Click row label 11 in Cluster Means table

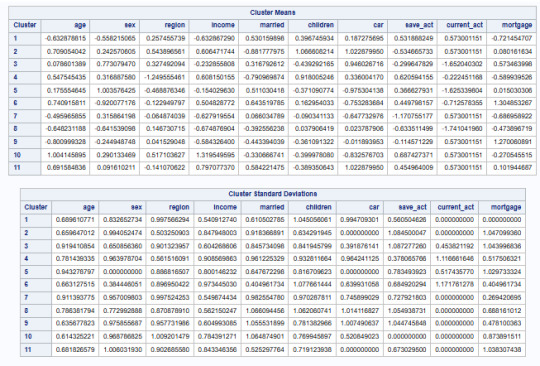tap(17, 167)
